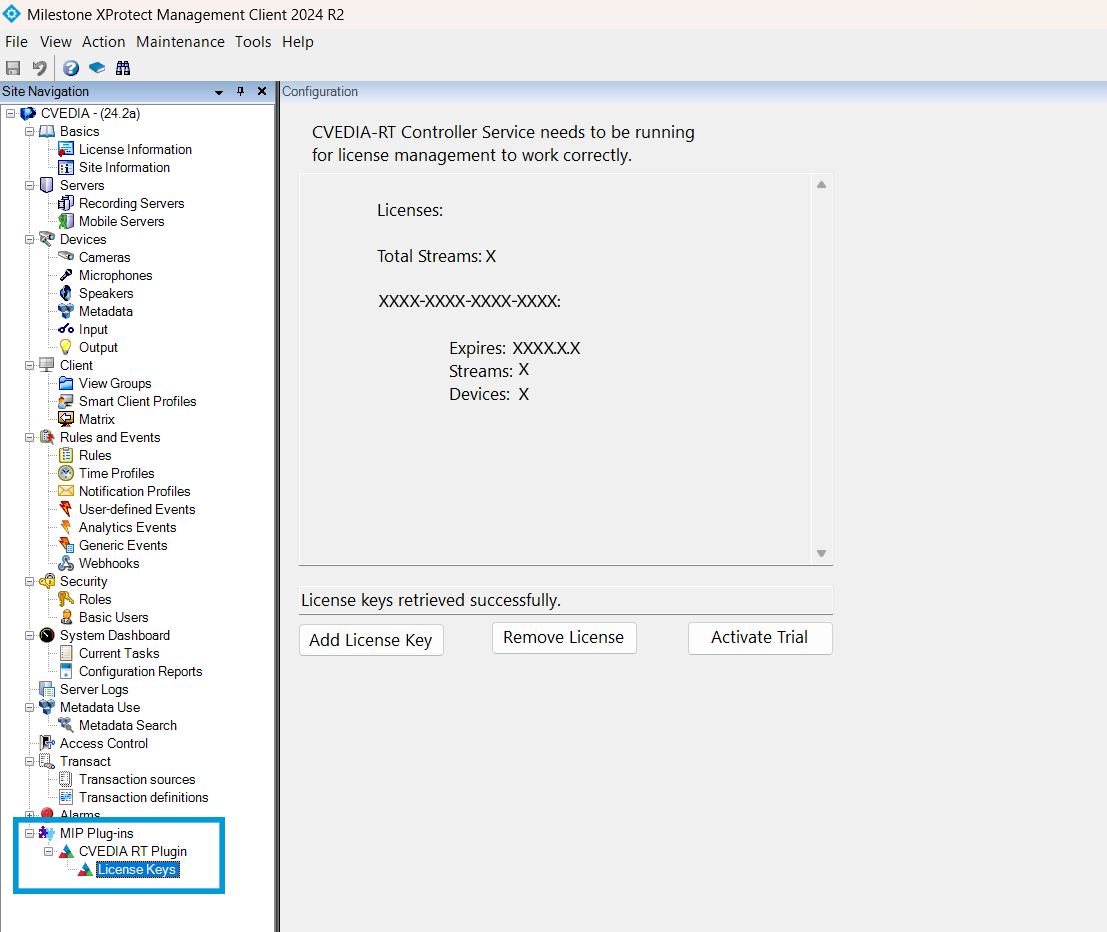Click the Notification Profiles envelope icon
1107x932 pixels.
click(66, 491)
